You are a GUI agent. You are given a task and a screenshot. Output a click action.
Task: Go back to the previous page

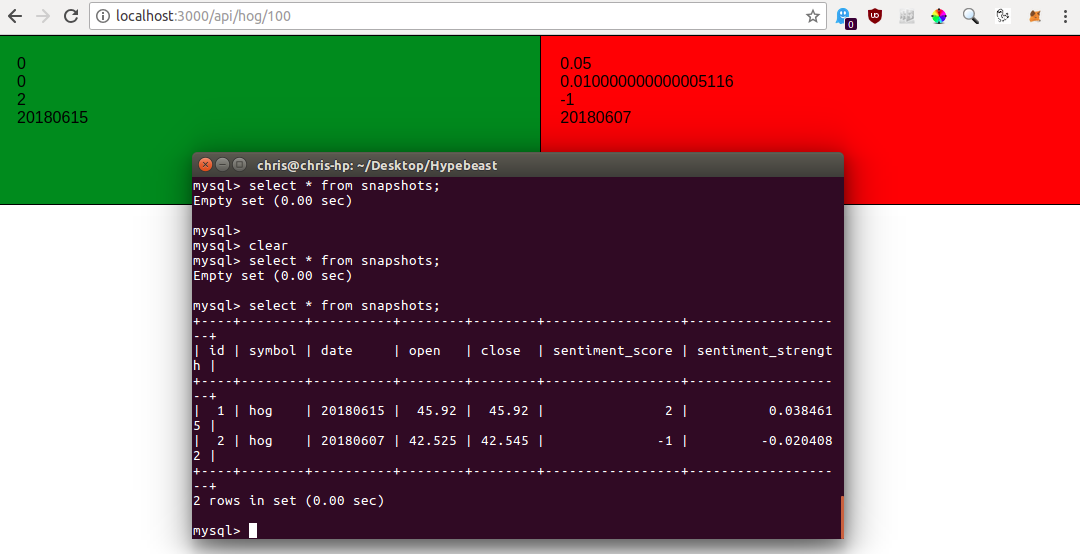coord(15,16)
